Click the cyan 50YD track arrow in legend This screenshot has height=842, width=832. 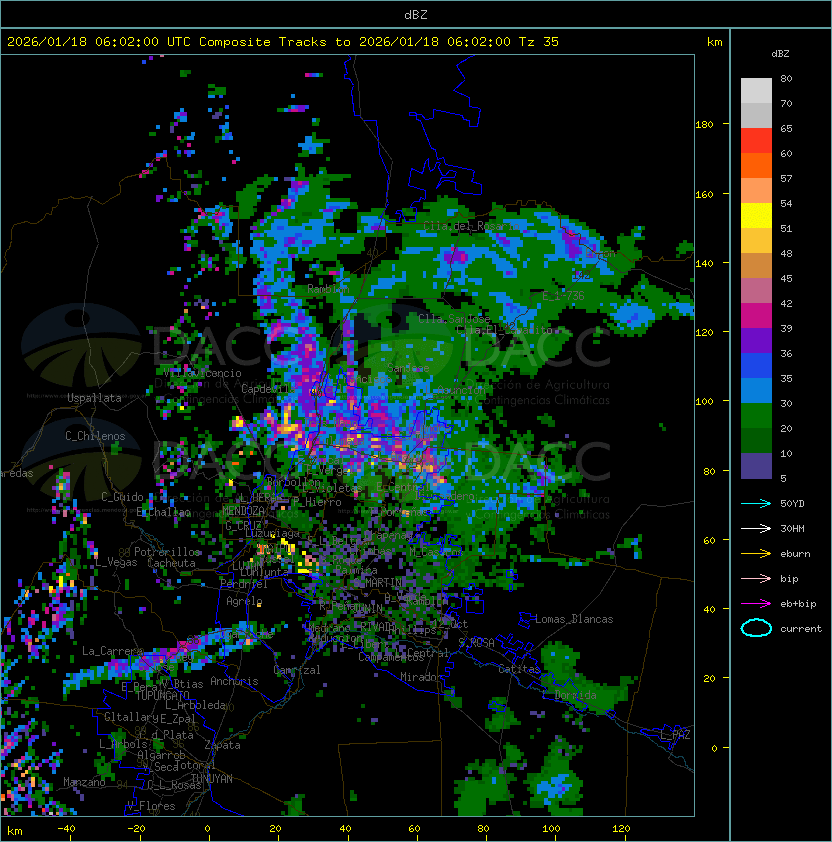[x=756, y=503]
